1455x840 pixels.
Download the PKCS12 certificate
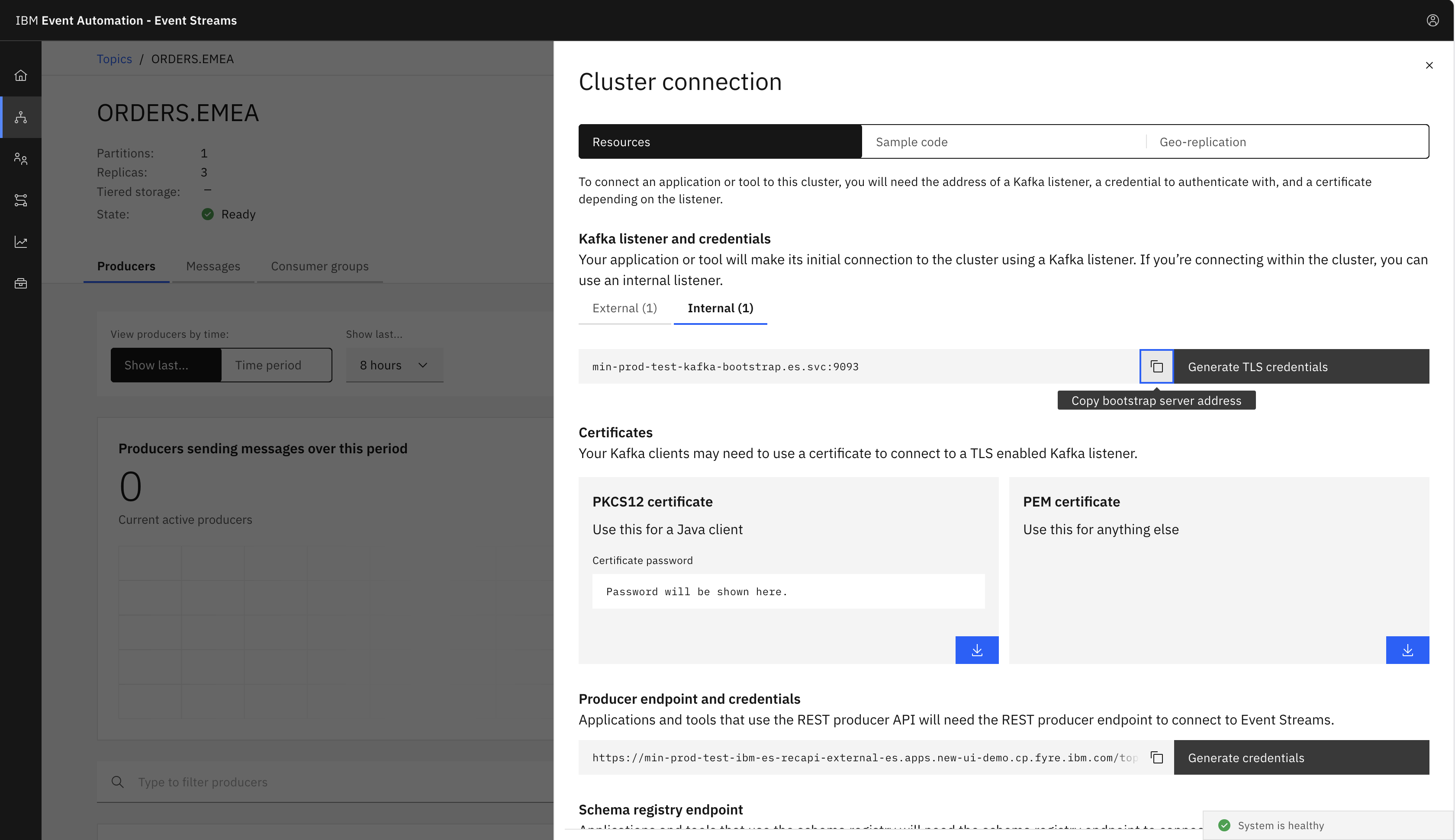976,650
